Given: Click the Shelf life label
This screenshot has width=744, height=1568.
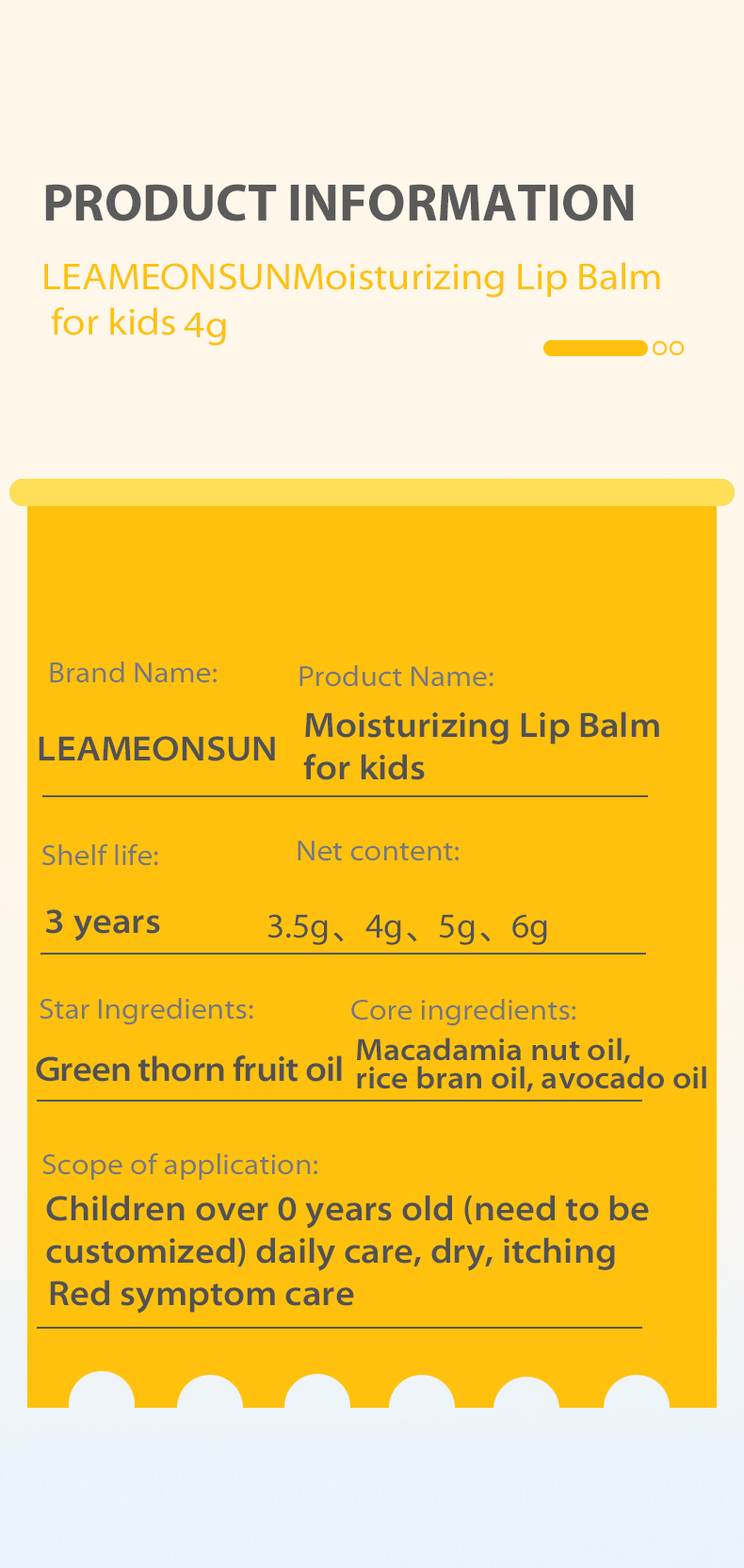Looking at the screenshot, I should click(100, 856).
